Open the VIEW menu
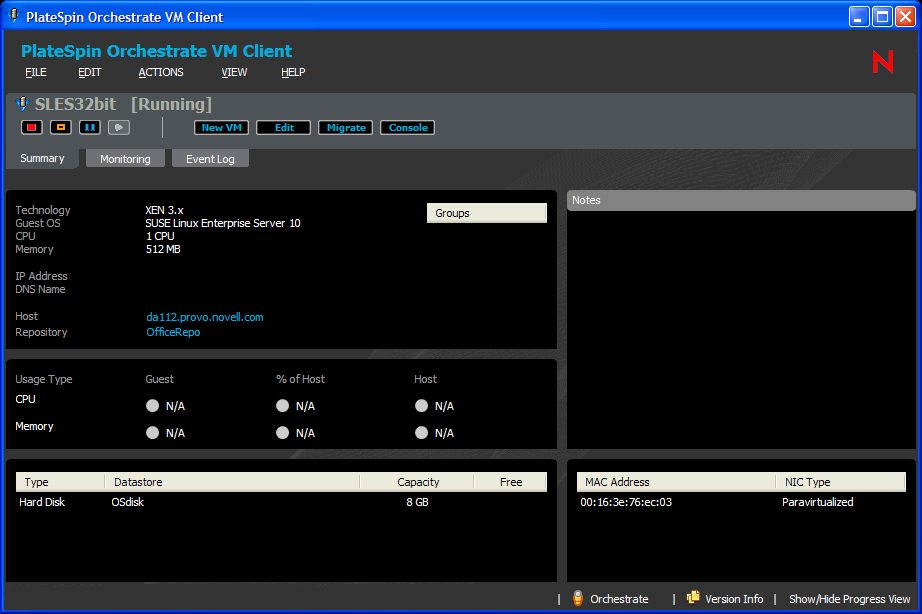Image resolution: width=922 pixels, height=614 pixels. (x=234, y=72)
